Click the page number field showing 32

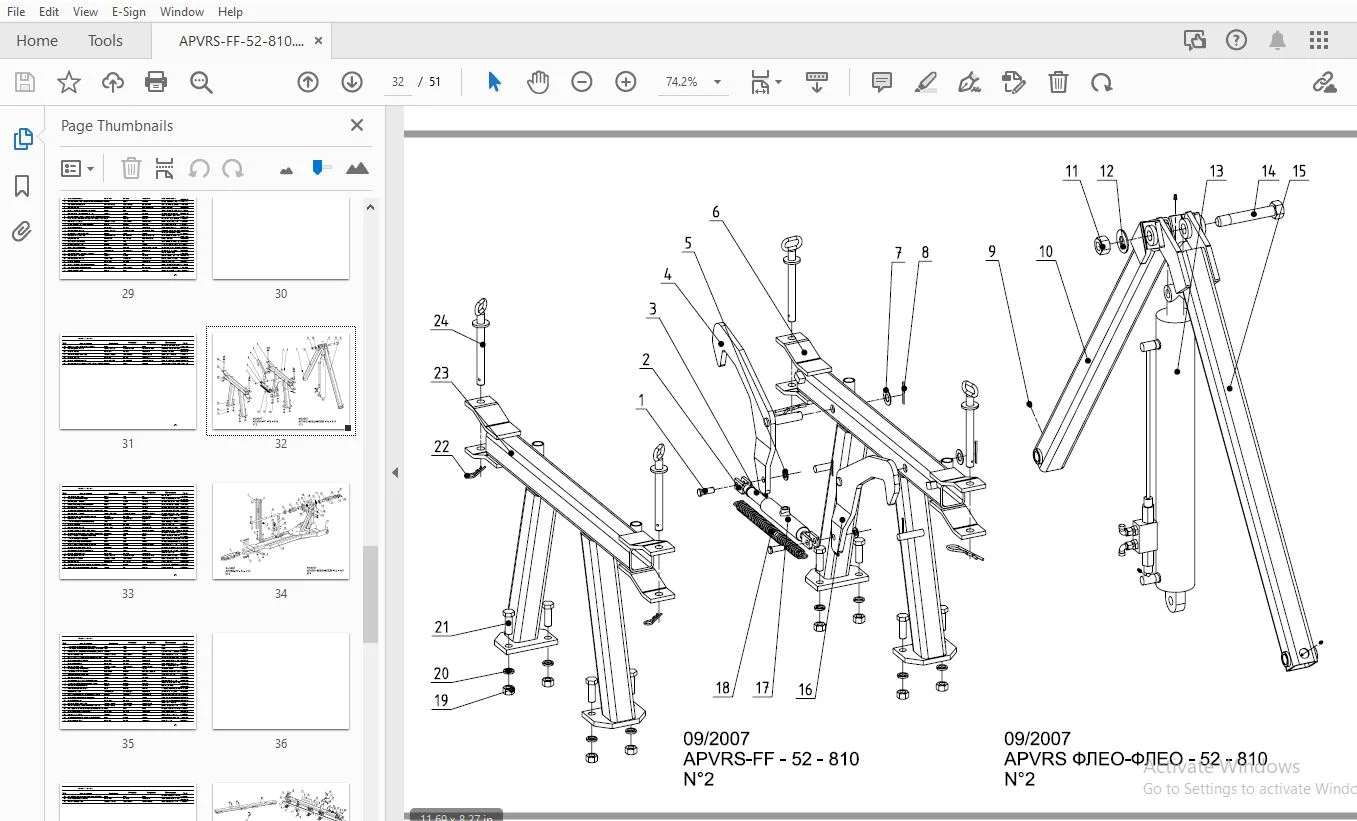398,82
